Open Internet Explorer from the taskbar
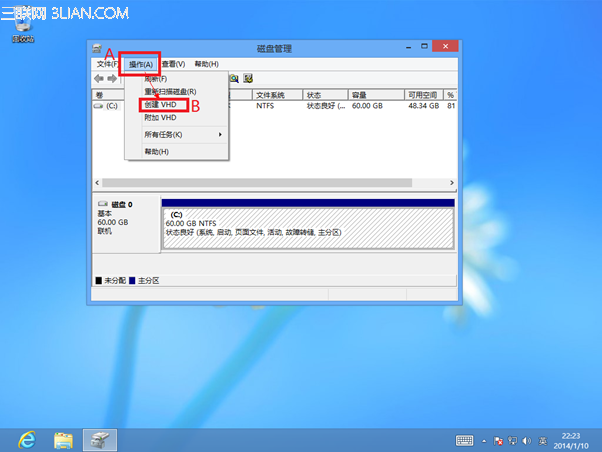This screenshot has height=452, width=602. pyautogui.click(x=25, y=439)
